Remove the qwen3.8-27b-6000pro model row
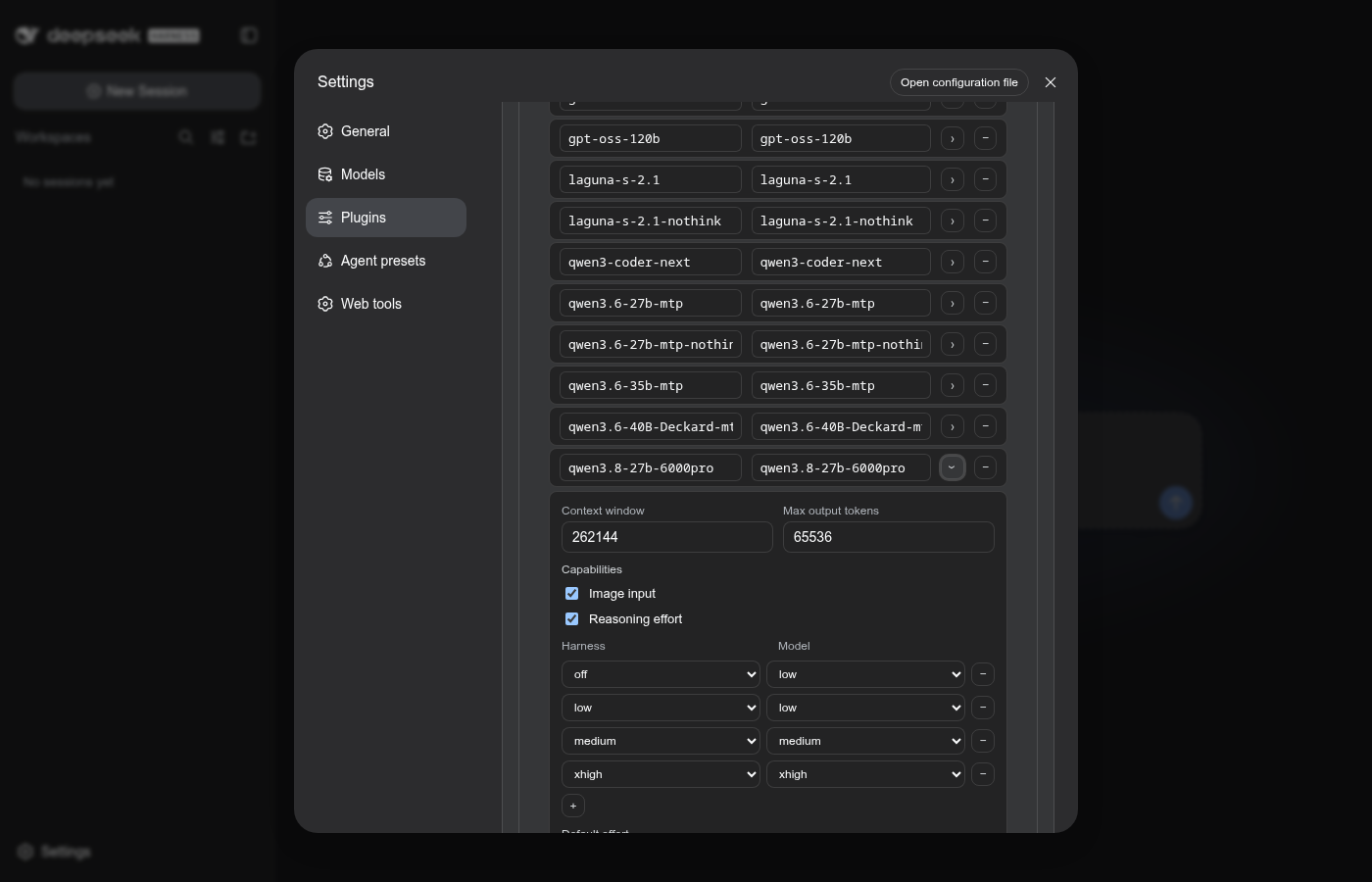The image size is (1372, 882). point(985,468)
